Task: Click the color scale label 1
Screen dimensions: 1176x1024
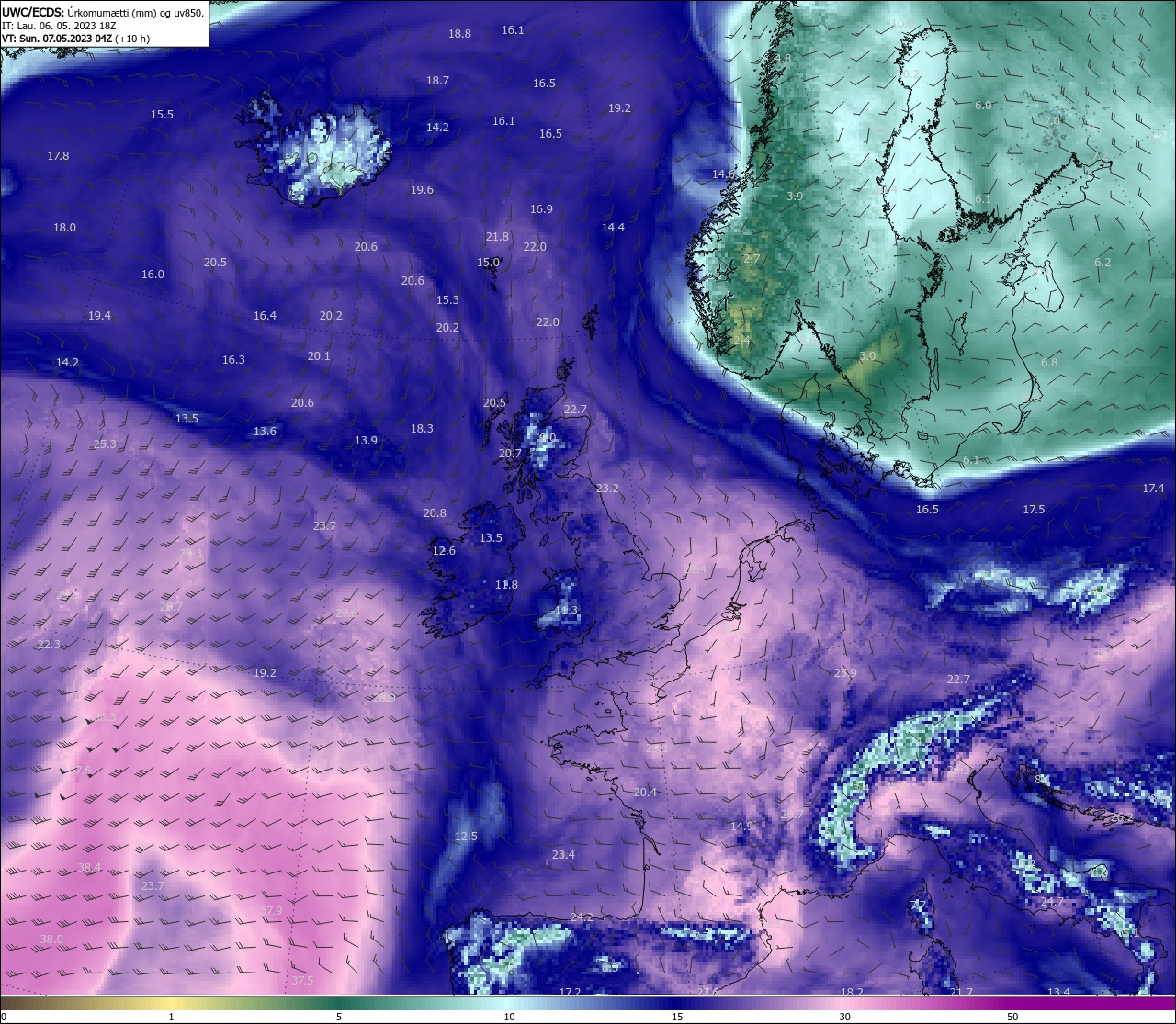Action: (171, 1017)
